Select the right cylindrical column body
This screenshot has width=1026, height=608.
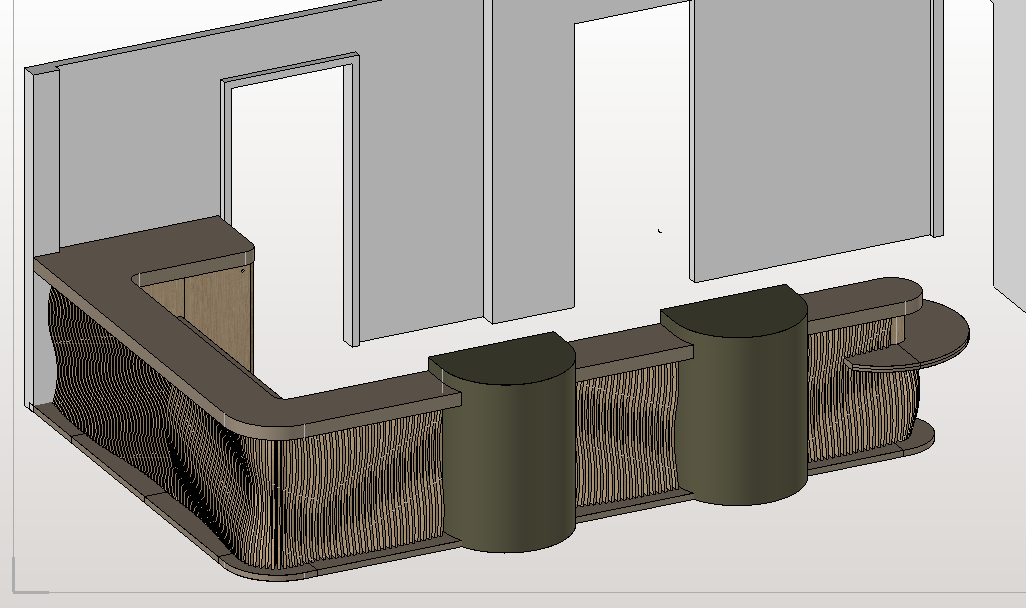[748, 420]
